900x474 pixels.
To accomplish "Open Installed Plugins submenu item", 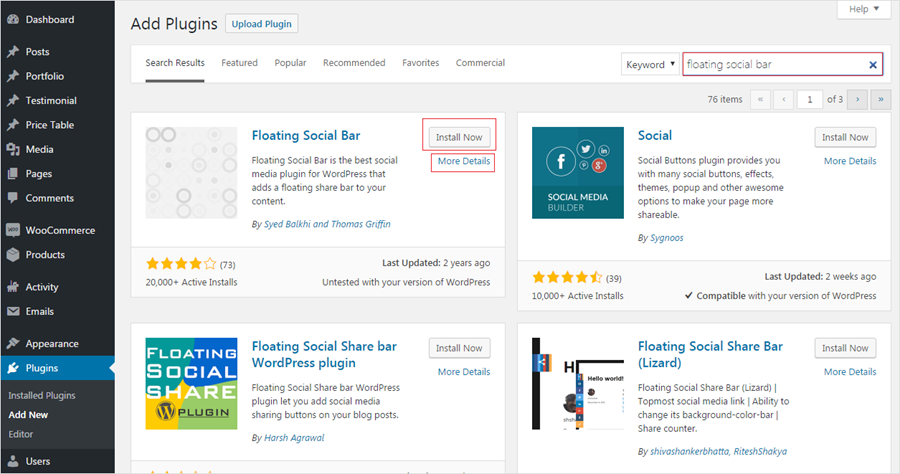I will [42, 395].
